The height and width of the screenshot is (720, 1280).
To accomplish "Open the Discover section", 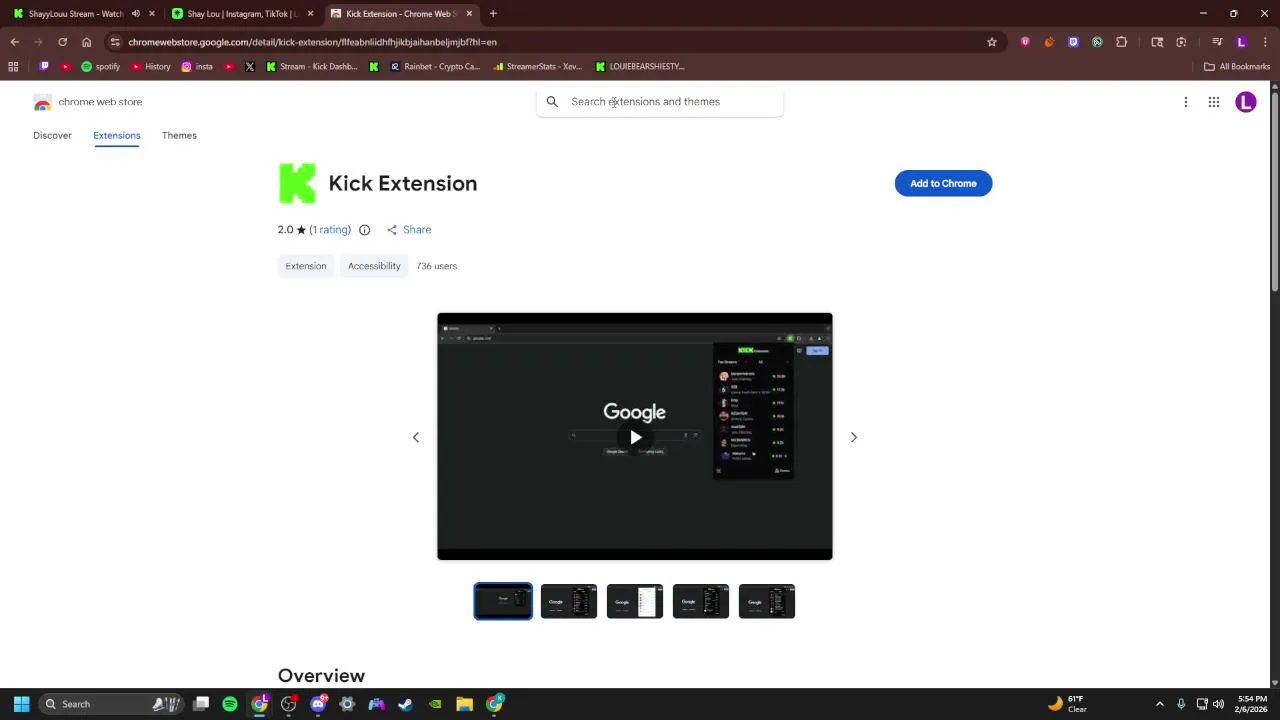I will click(x=52, y=136).
